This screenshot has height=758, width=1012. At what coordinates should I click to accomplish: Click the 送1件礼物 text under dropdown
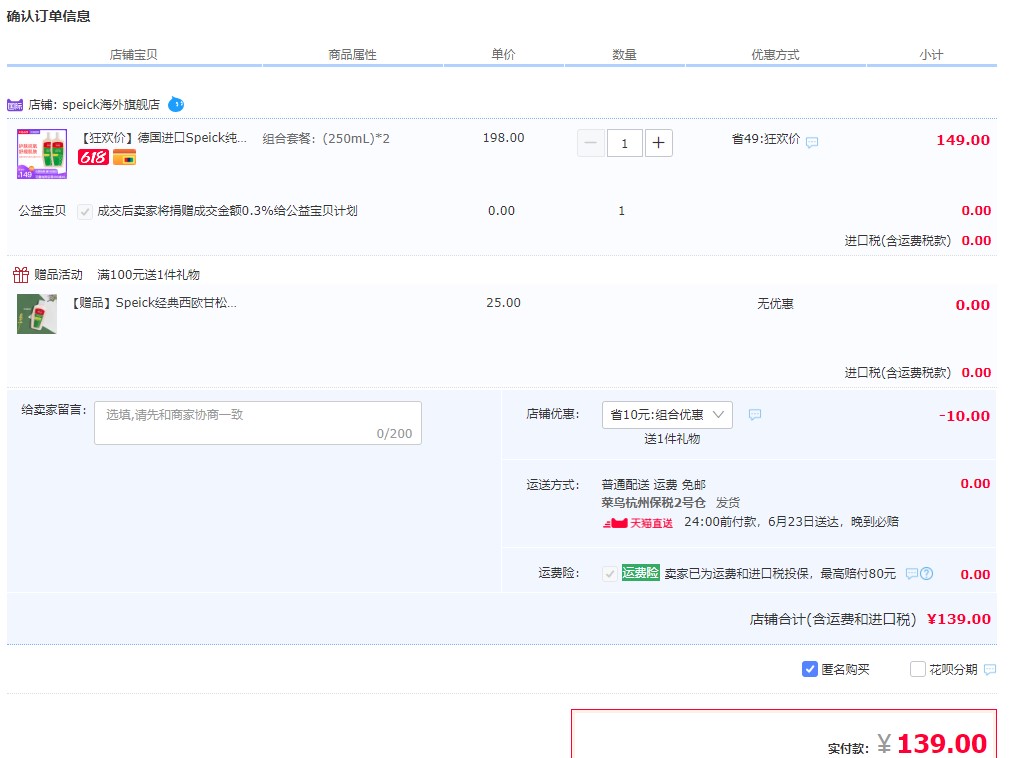672,438
